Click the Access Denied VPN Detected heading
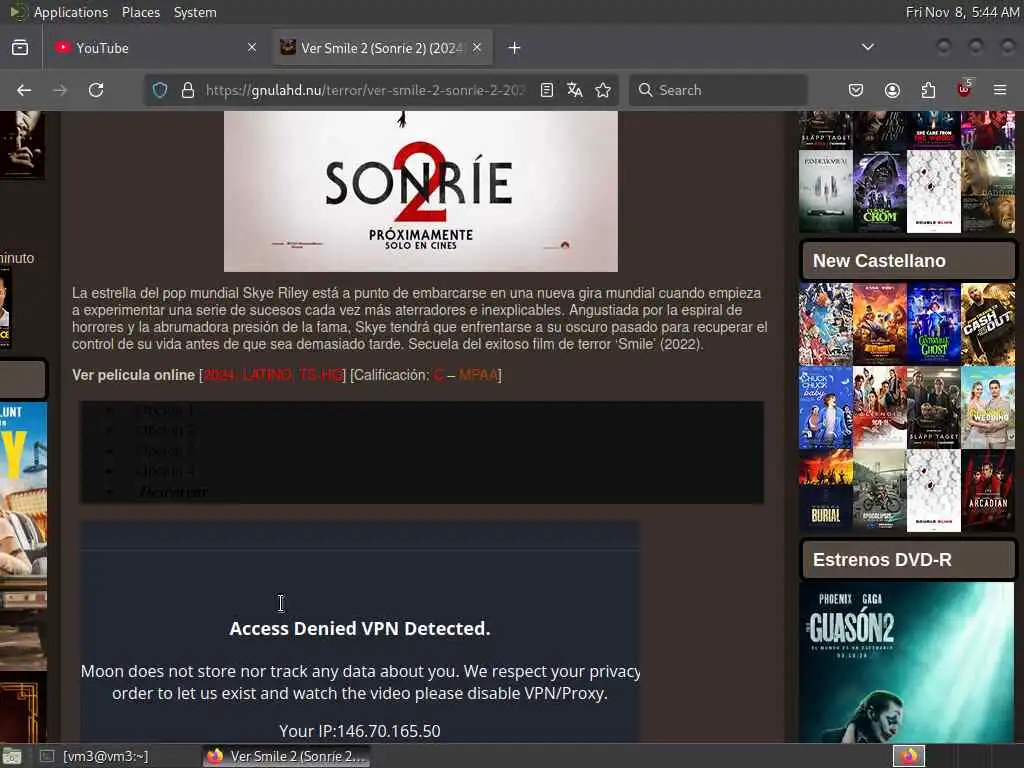Screen dimensions: 1024x768 [x=360, y=628]
